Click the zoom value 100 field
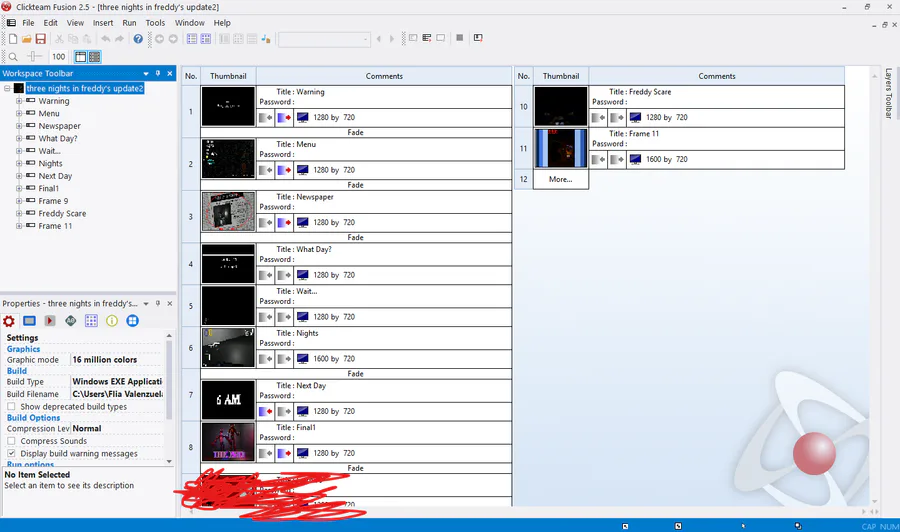 pyautogui.click(x=59, y=57)
